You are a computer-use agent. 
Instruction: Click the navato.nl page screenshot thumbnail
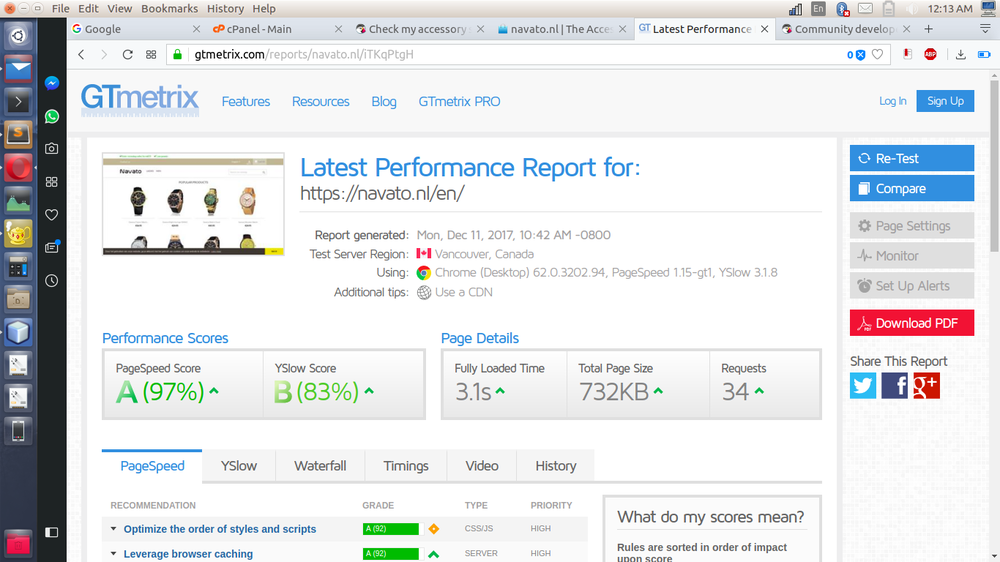[193, 204]
